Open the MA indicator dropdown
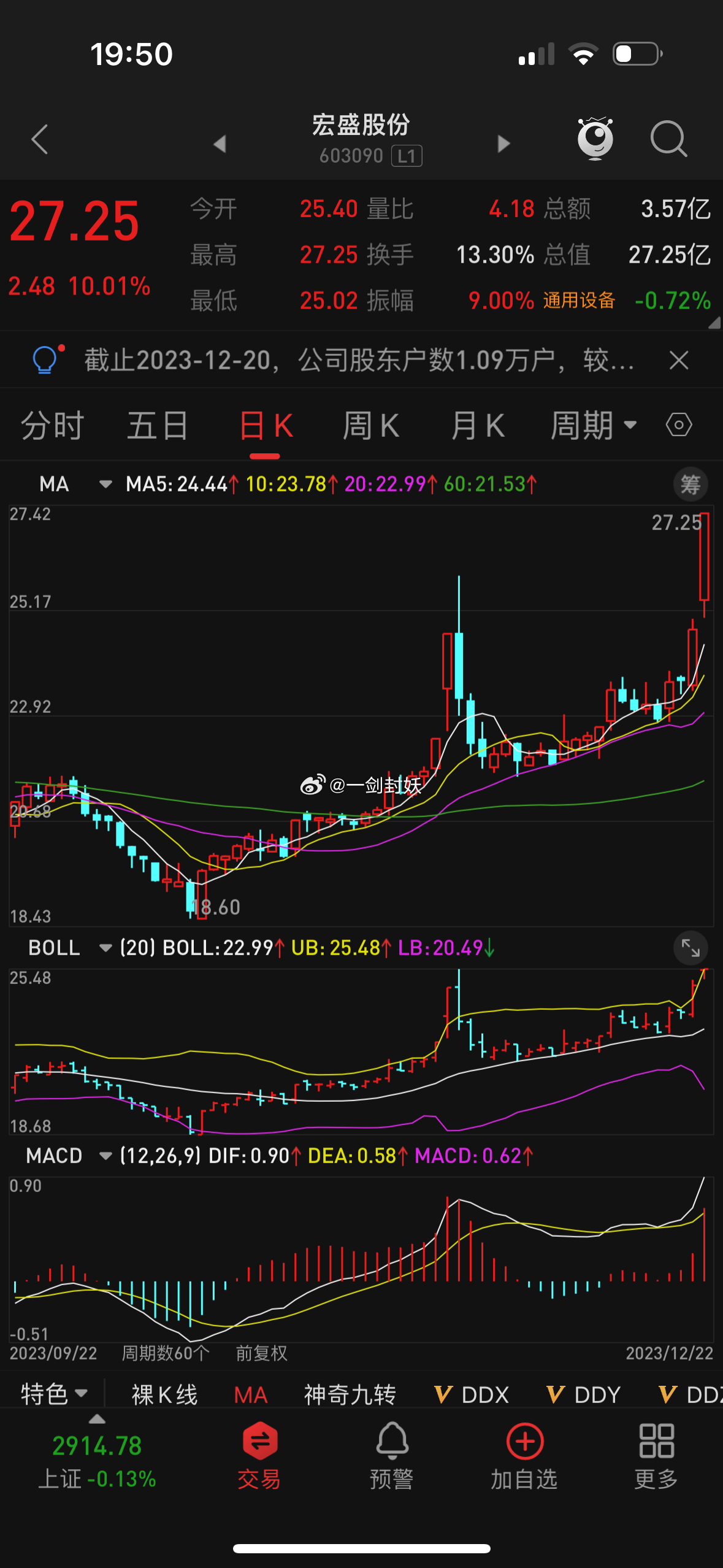Image resolution: width=723 pixels, height=1568 pixels. tap(105, 485)
